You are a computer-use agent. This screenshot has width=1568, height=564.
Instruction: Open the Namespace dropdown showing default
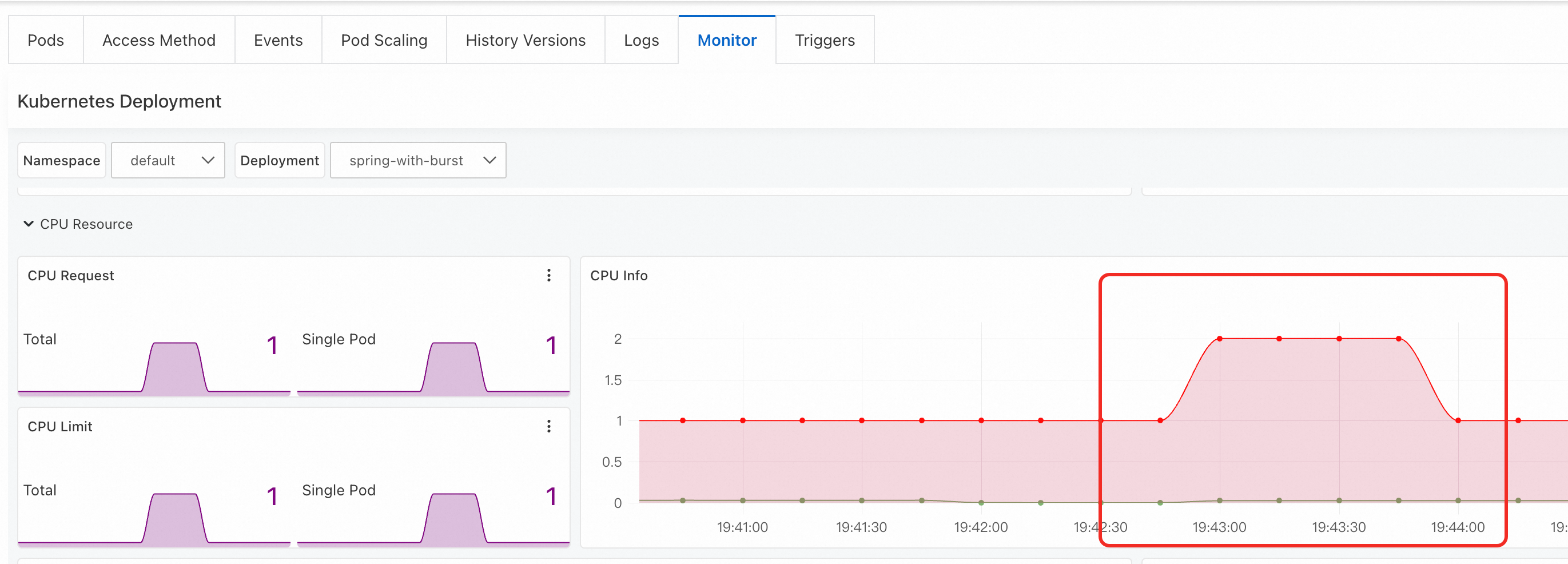coord(168,160)
